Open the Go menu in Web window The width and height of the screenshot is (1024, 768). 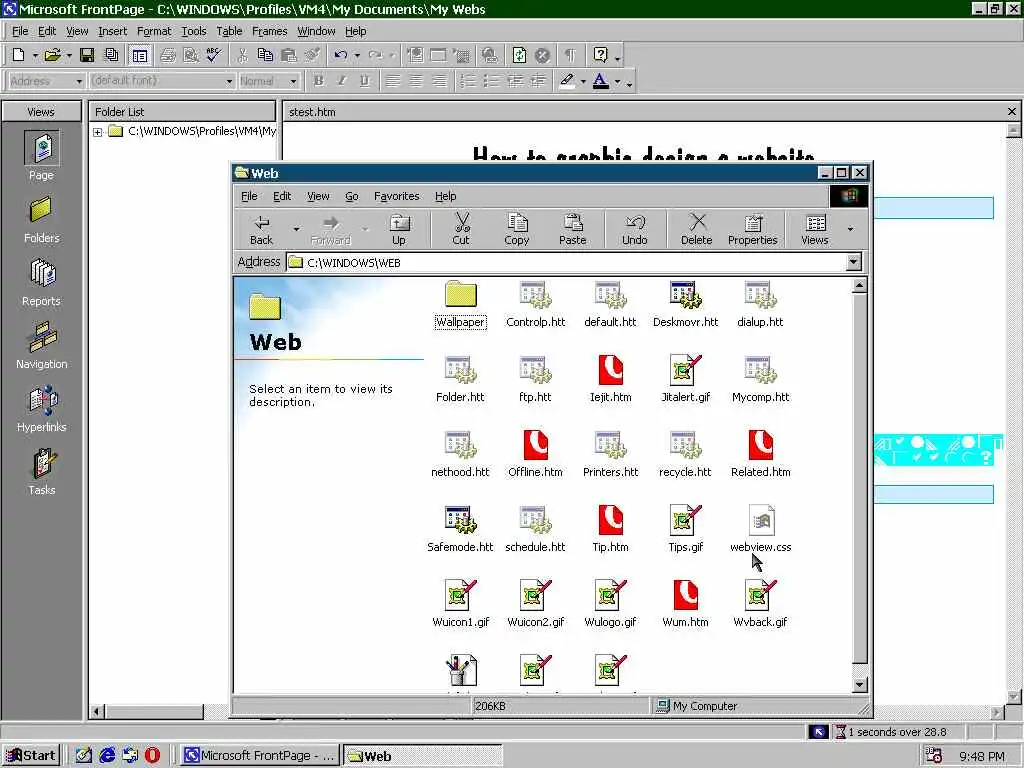pos(352,196)
